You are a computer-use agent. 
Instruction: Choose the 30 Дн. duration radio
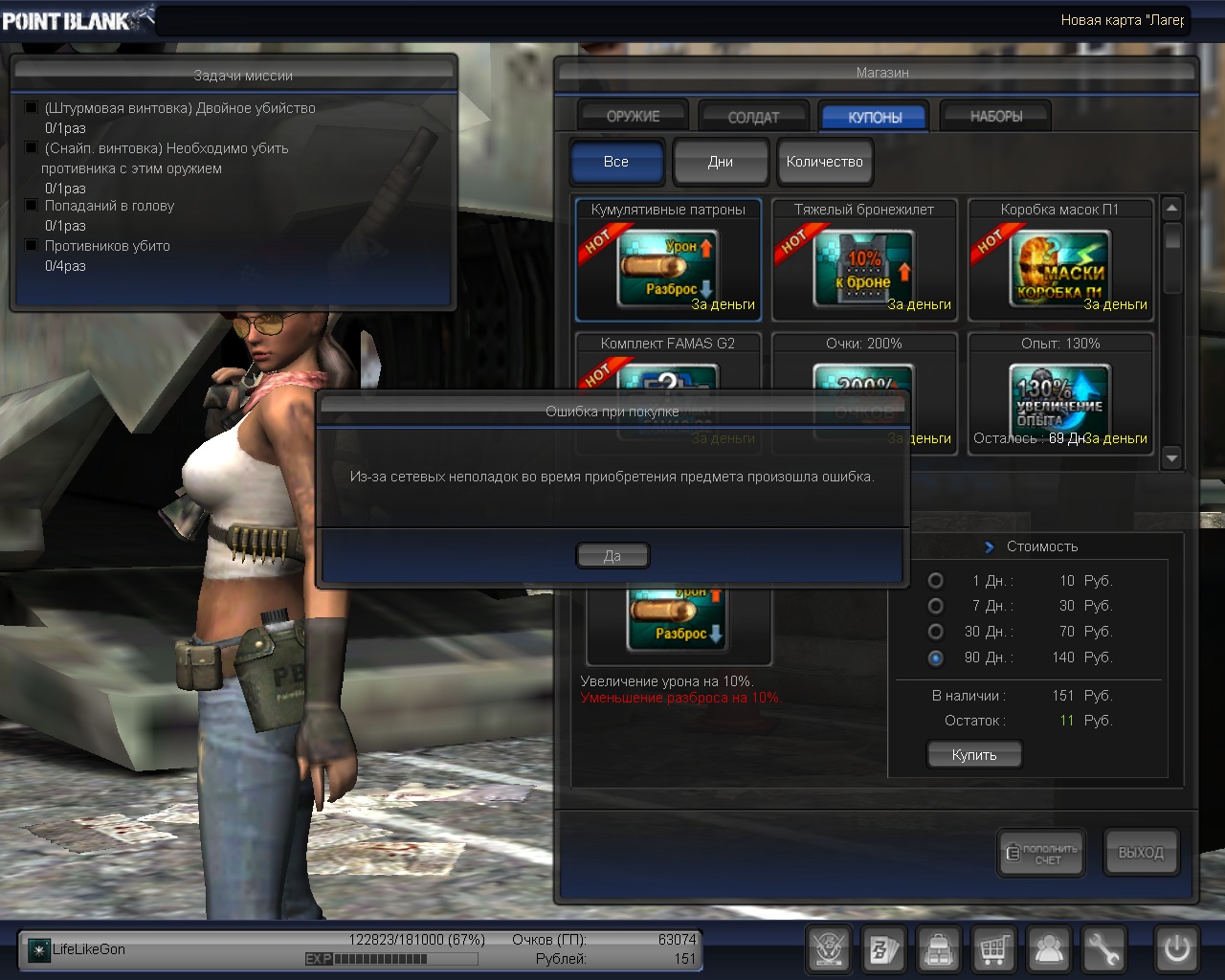click(x=936, y=632)
